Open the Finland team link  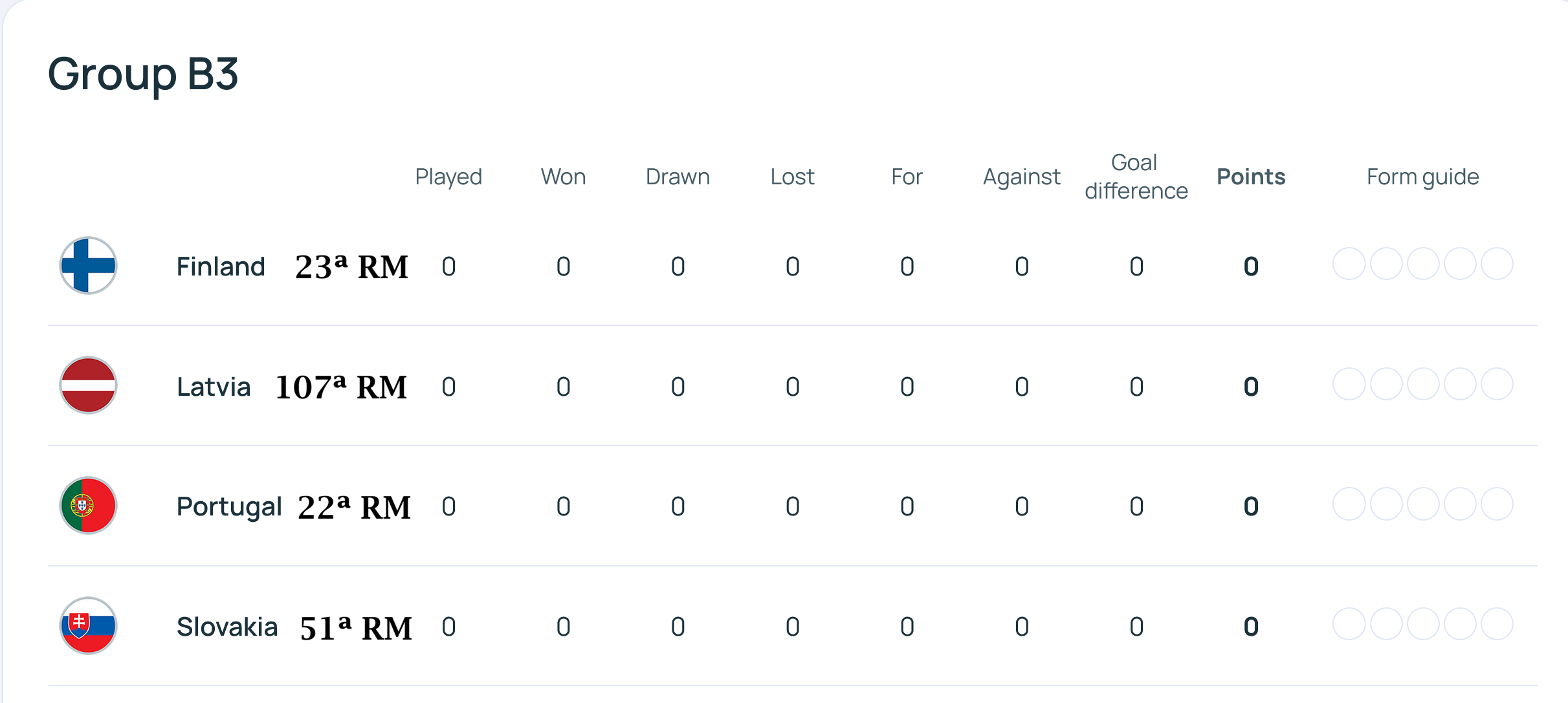(x=221, y=266)
